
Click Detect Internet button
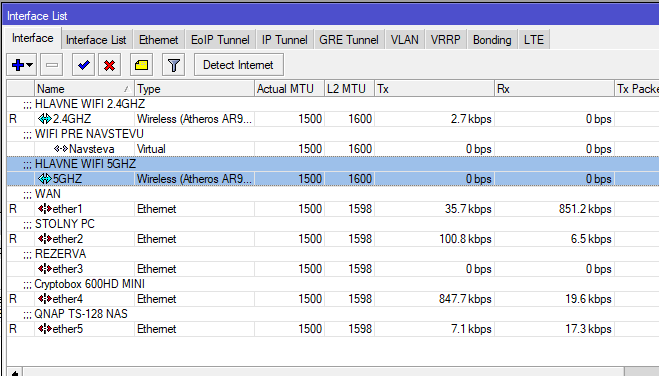coord(239,65)
